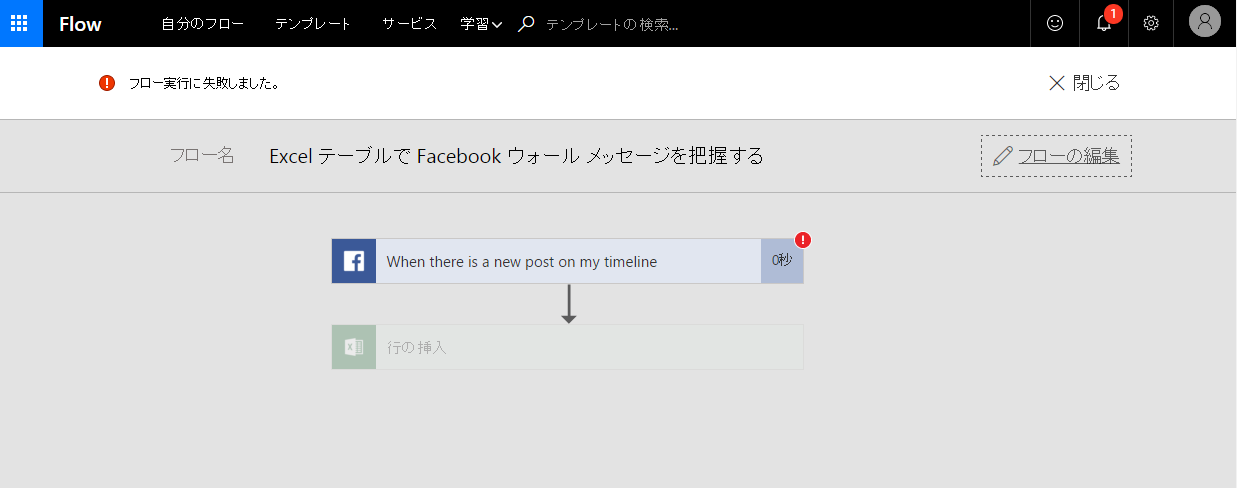Select the flow name text

(x=517, y=156)
